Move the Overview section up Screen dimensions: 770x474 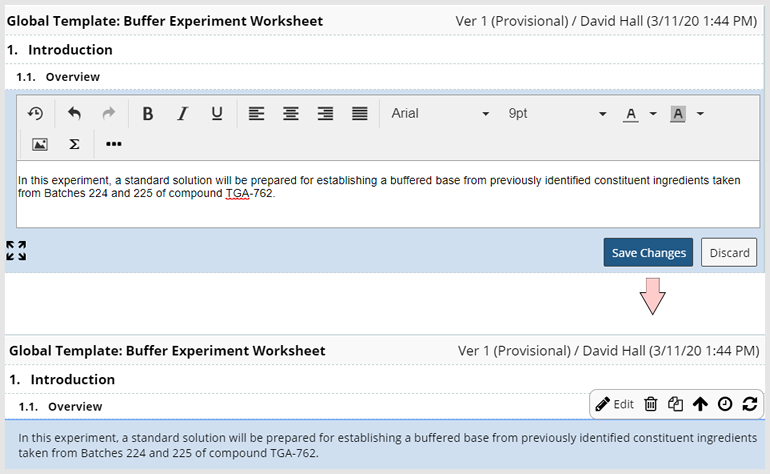pyautogui.click(x=700, y=404)
